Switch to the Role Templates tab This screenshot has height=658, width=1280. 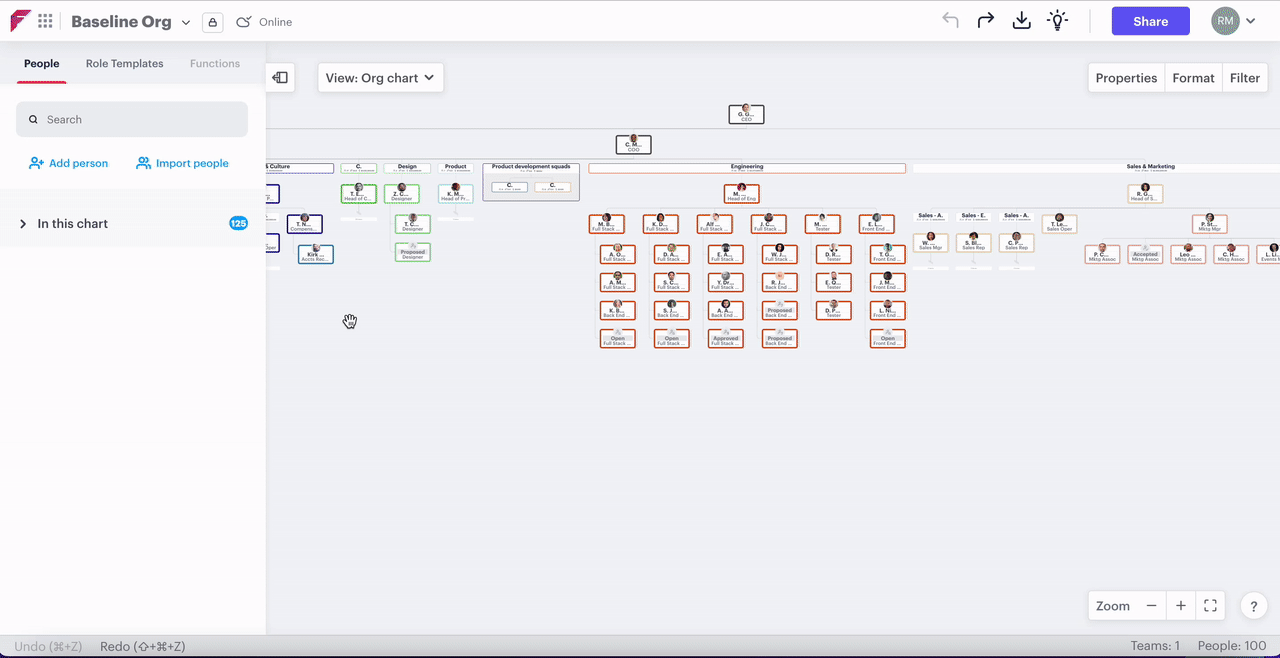[x=124, y=63]
